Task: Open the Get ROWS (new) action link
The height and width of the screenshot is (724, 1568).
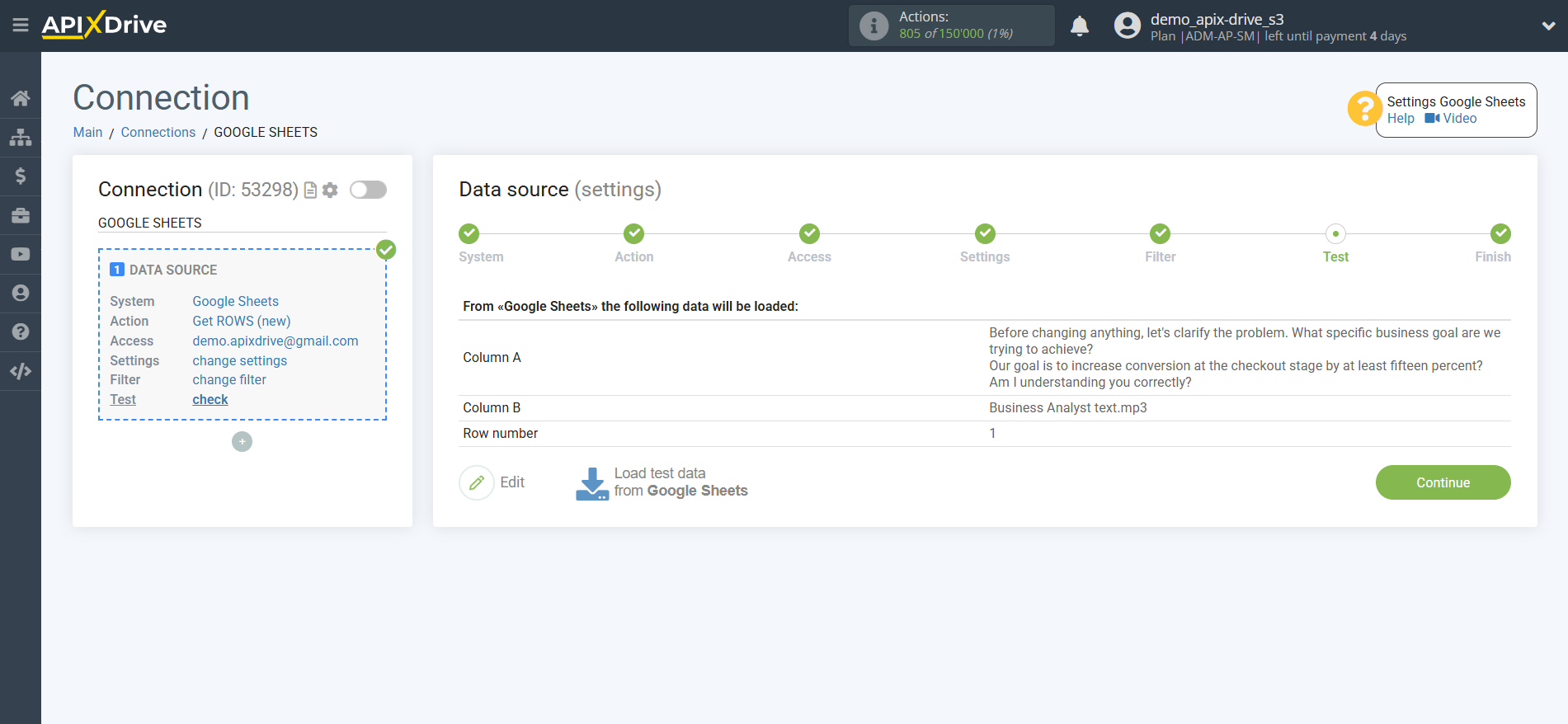Action: tap(242, 321)
